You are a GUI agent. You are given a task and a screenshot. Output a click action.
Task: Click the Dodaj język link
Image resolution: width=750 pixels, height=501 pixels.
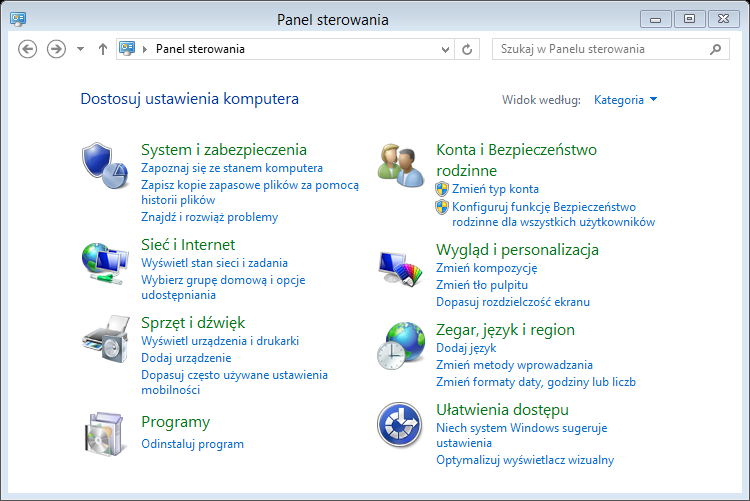tap(466, 348)
